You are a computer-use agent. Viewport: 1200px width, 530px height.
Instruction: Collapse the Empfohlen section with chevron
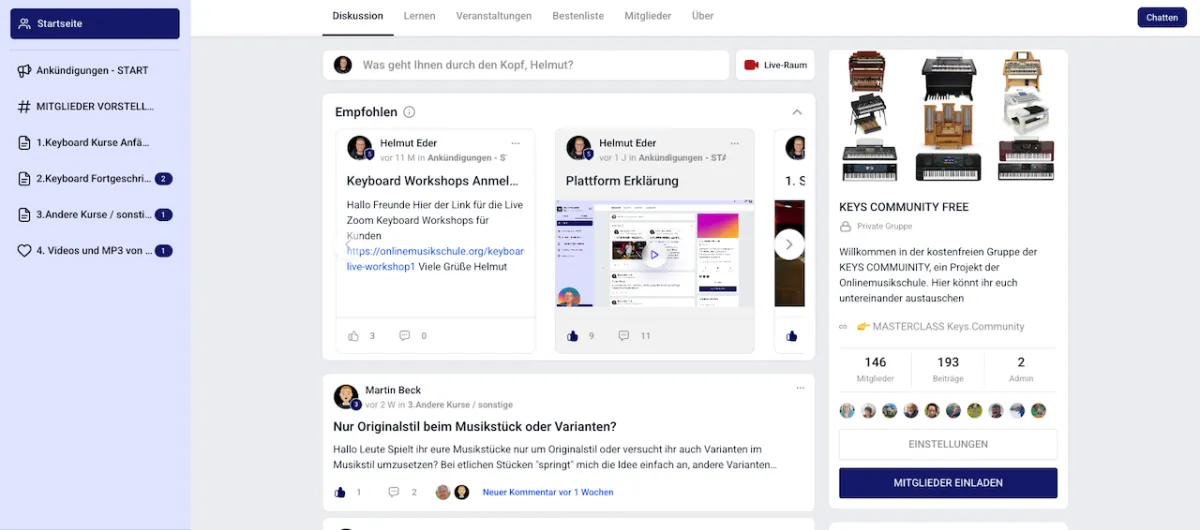[797, 112]
